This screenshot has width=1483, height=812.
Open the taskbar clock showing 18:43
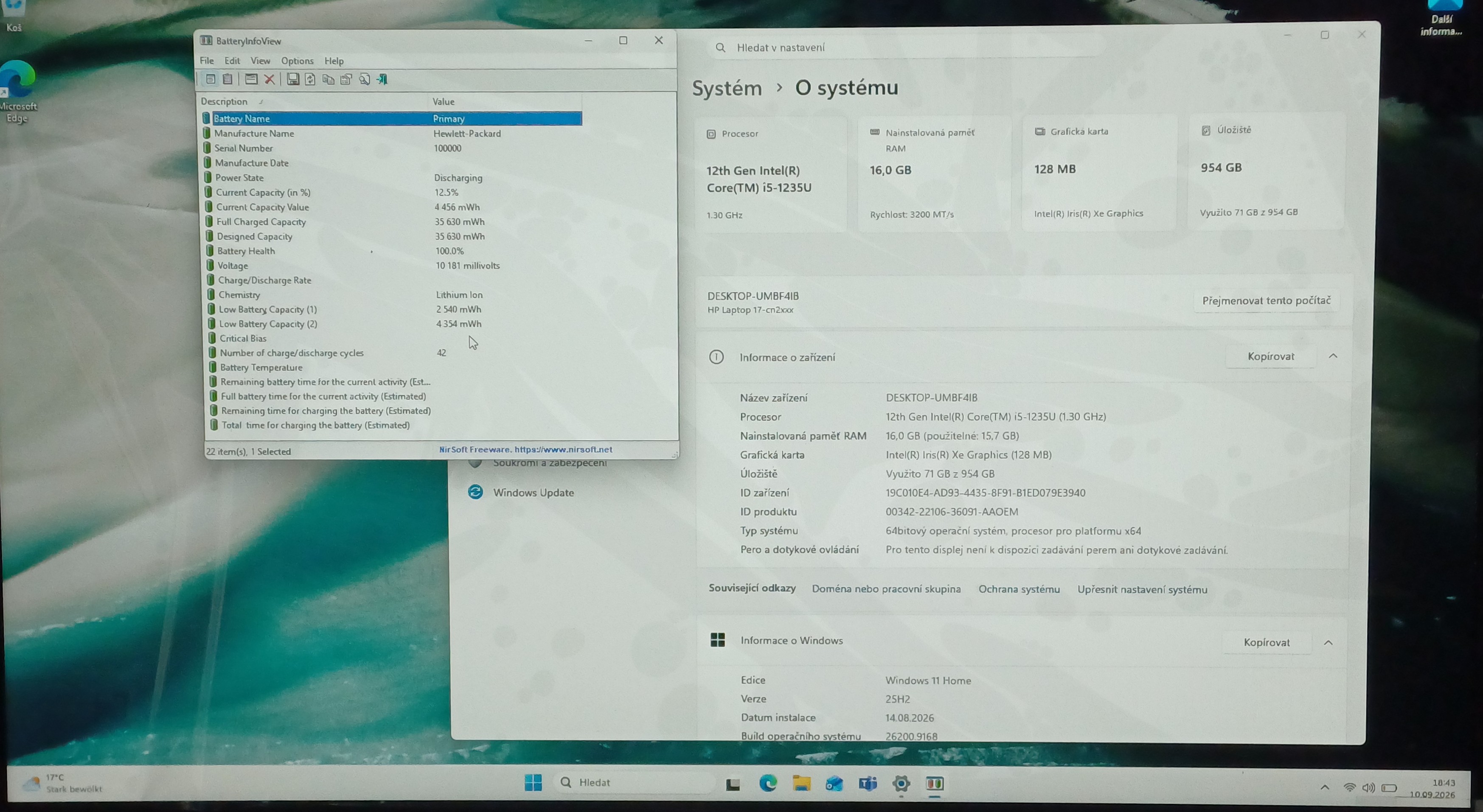(1433, 788)
